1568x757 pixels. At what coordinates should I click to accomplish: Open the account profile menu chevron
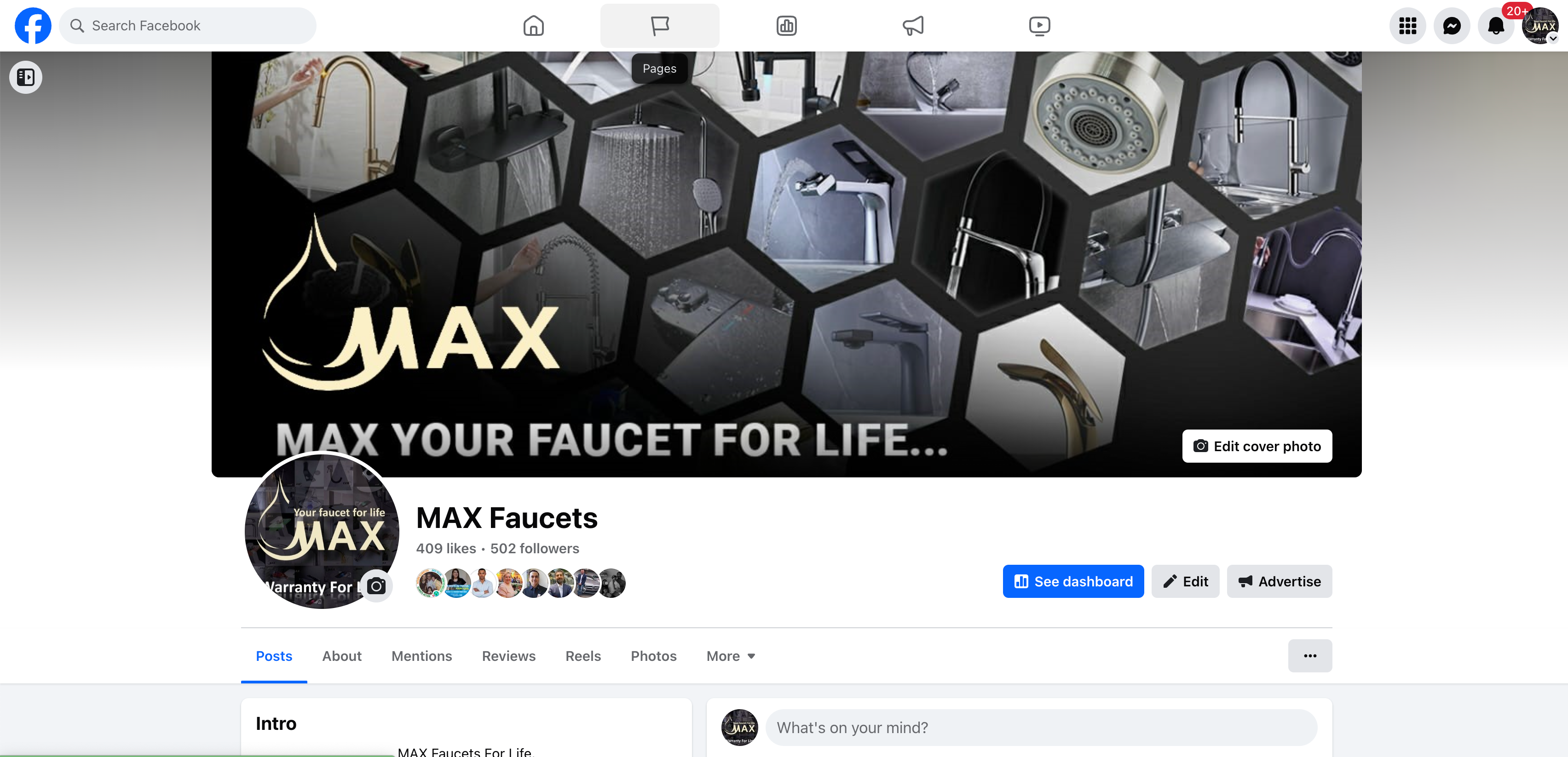click(1553, 38)
